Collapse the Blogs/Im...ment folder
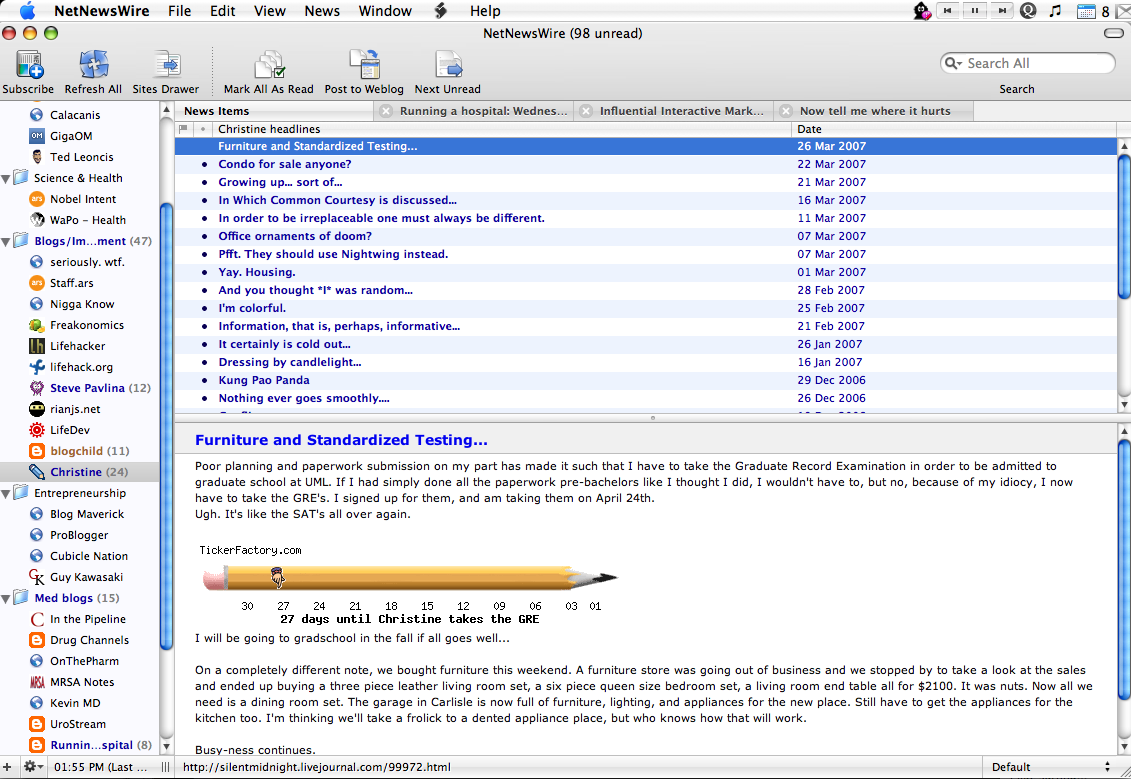 tap(6, 242)
